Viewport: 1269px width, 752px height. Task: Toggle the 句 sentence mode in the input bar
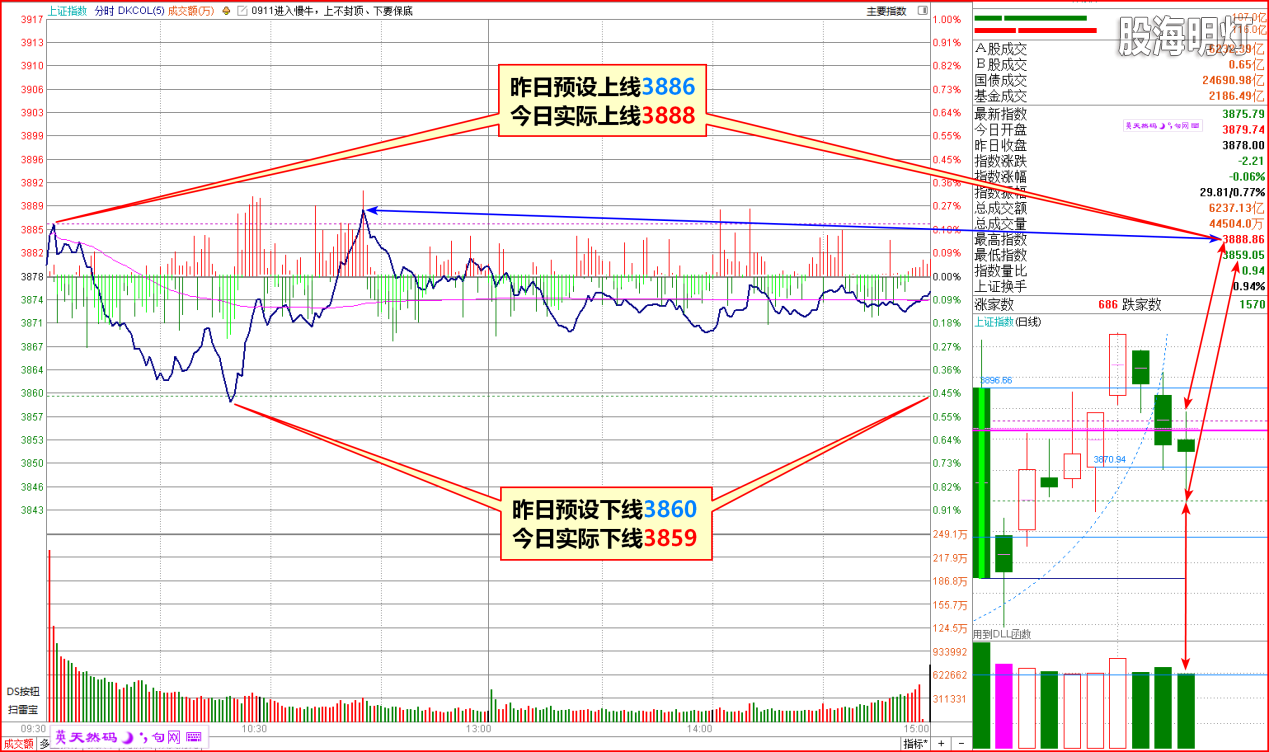[158, 738]
